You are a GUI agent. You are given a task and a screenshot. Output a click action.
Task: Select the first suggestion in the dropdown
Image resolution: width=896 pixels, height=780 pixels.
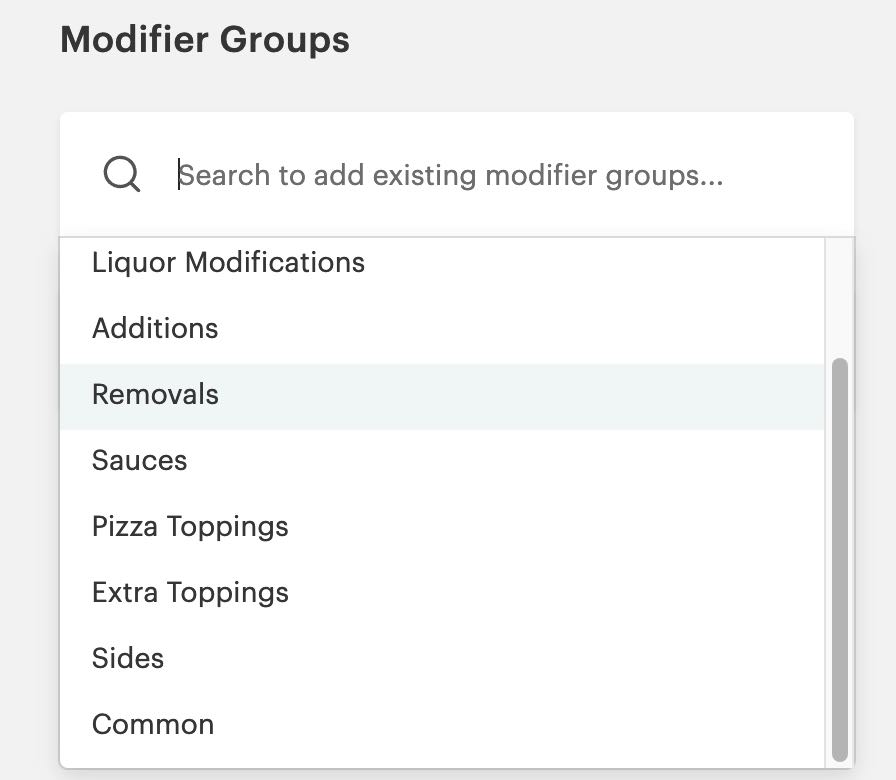click(x=228, y=263)
